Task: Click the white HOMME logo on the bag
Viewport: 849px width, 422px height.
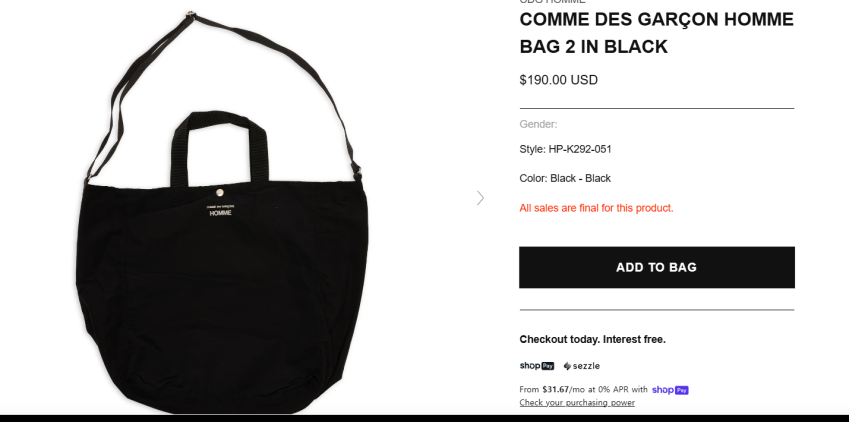Action: point(220,213)
